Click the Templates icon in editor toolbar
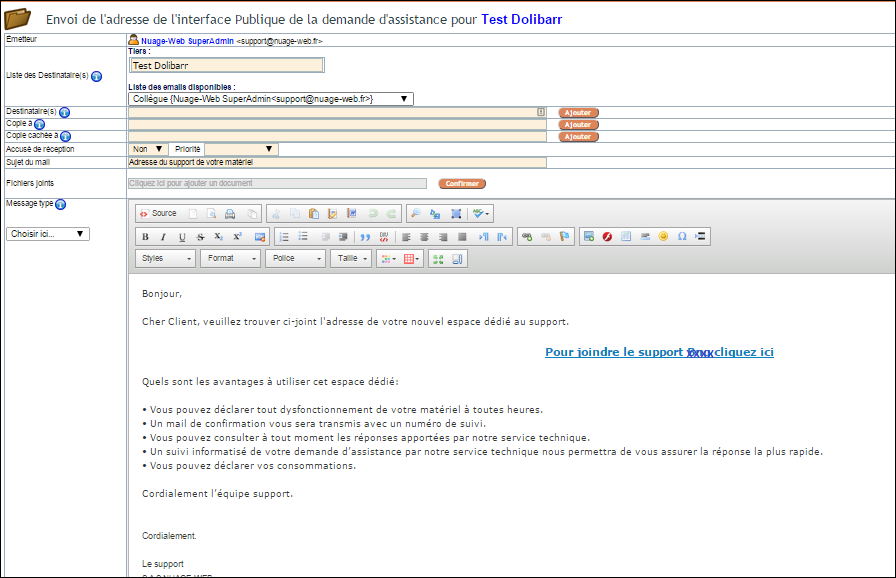896x578 pixels. [x=251, y=214]
